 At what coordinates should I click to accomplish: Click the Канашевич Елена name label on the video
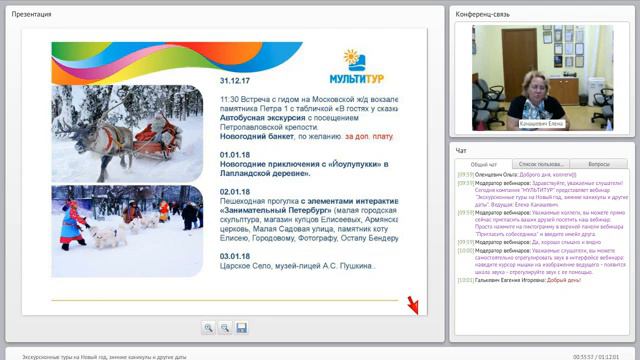pyautogui.click(x=542, y=124)
